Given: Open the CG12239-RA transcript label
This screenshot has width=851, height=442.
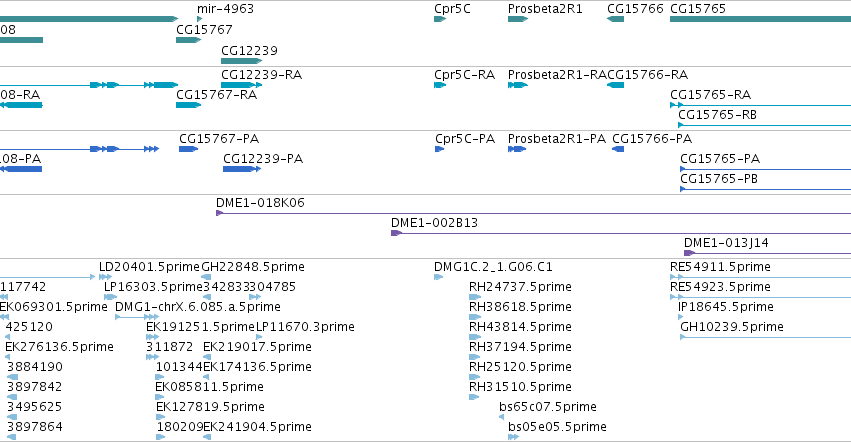Looking at the screenshot, I should [261, 74].
